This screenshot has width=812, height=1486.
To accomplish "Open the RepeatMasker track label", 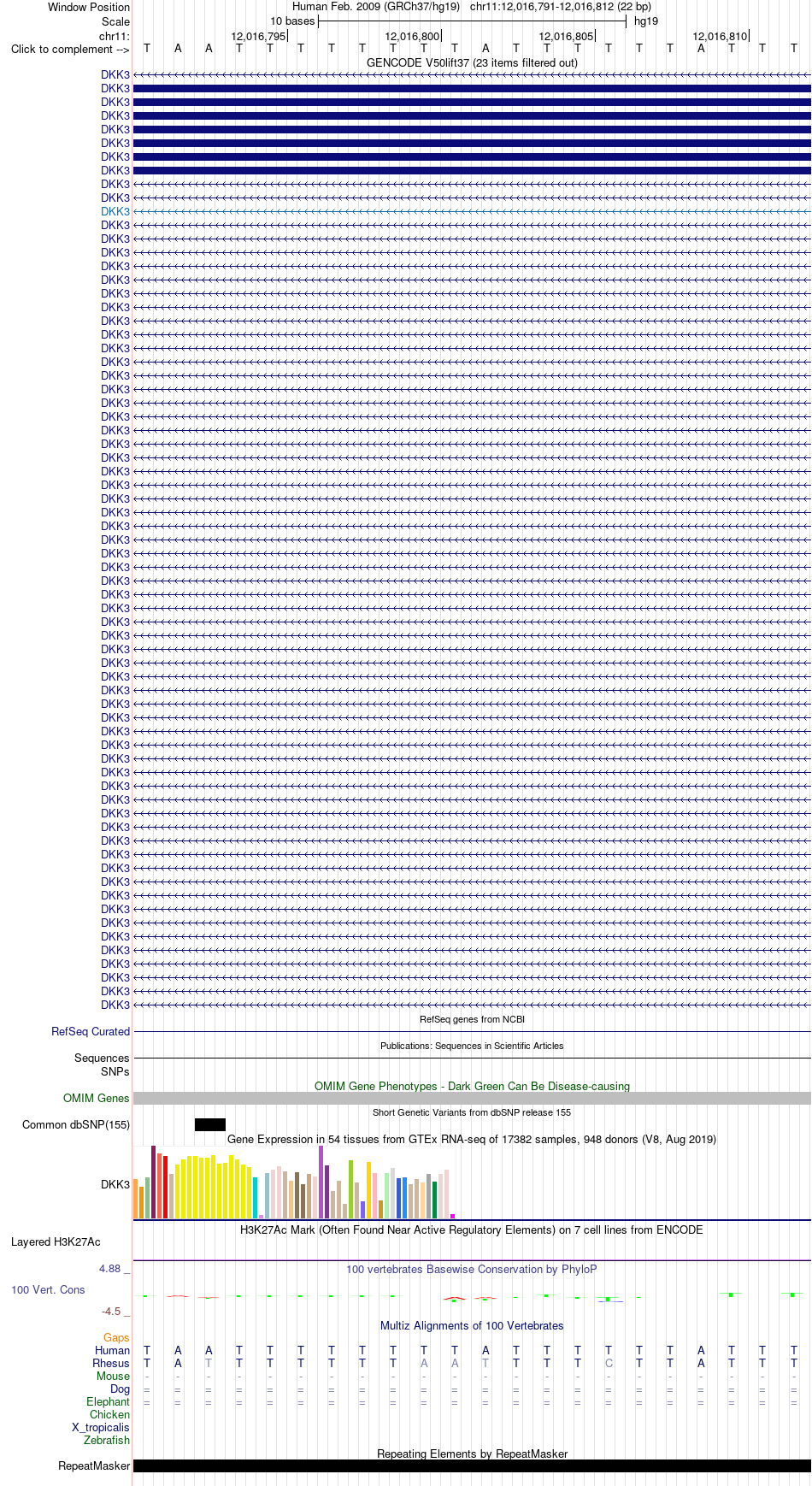I will [x=94, y=1465].
